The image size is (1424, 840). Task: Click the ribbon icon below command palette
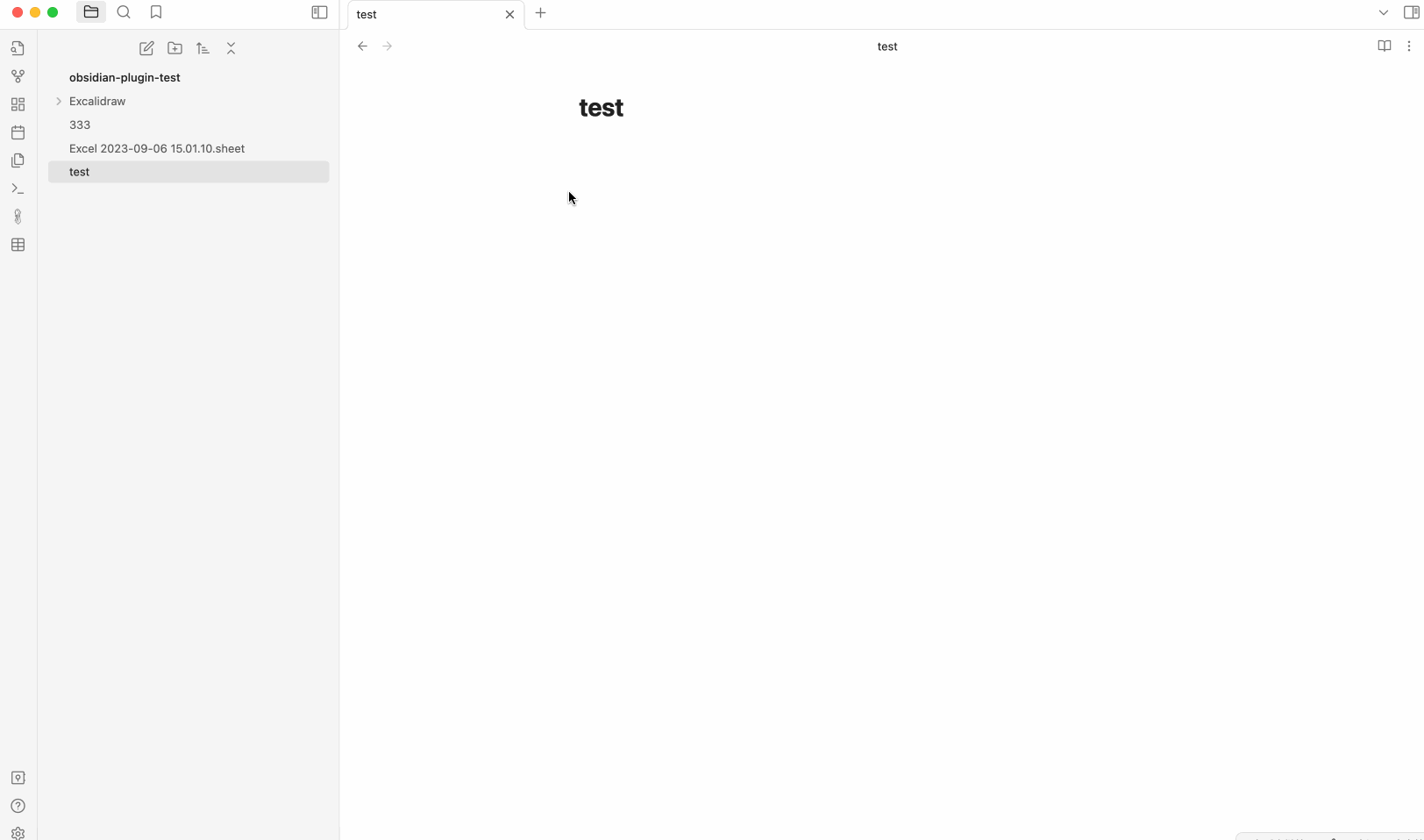[x=18, y=217]
